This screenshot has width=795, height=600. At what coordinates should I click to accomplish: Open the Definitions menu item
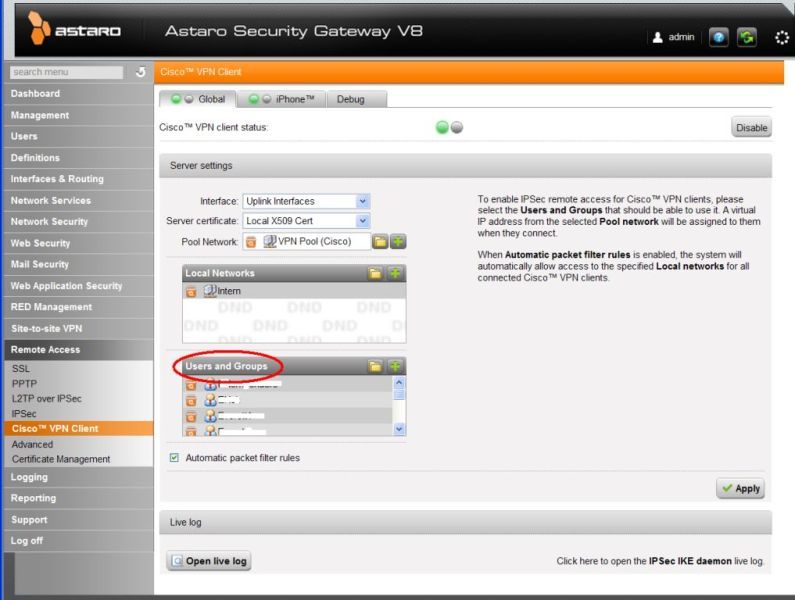[79, 158]
